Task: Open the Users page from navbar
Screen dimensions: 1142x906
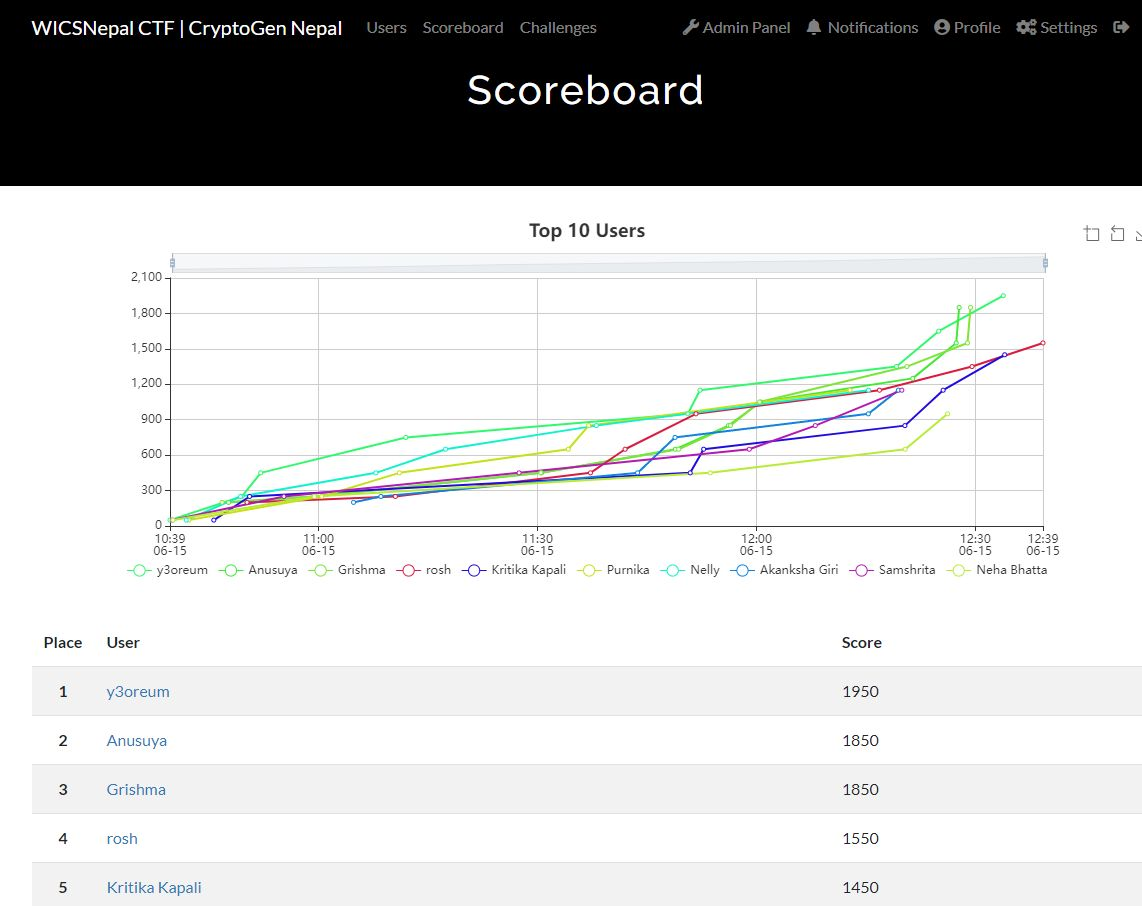Action: pos(386,27)
